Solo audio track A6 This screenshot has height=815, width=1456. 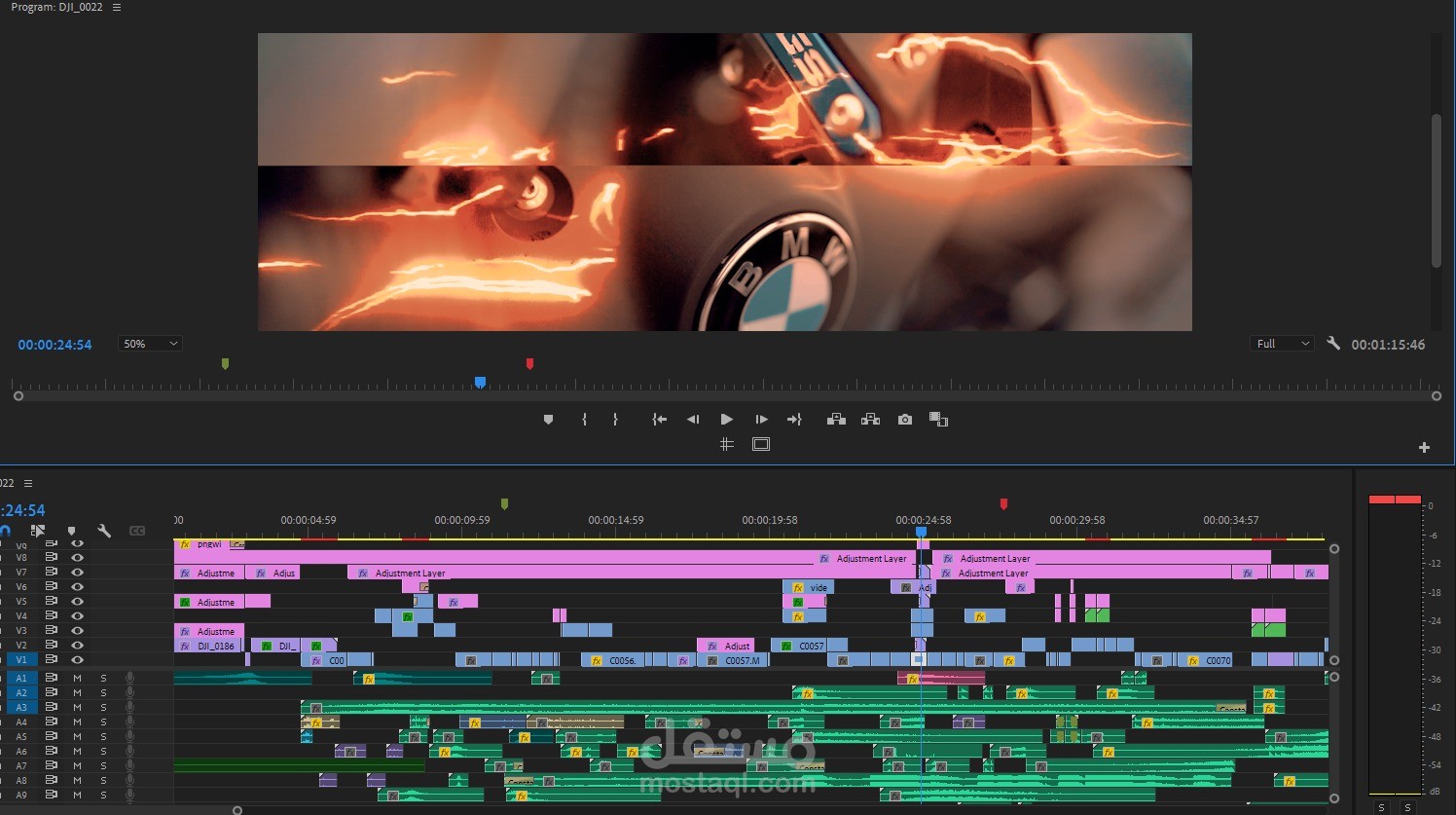[x=103, y=751]
